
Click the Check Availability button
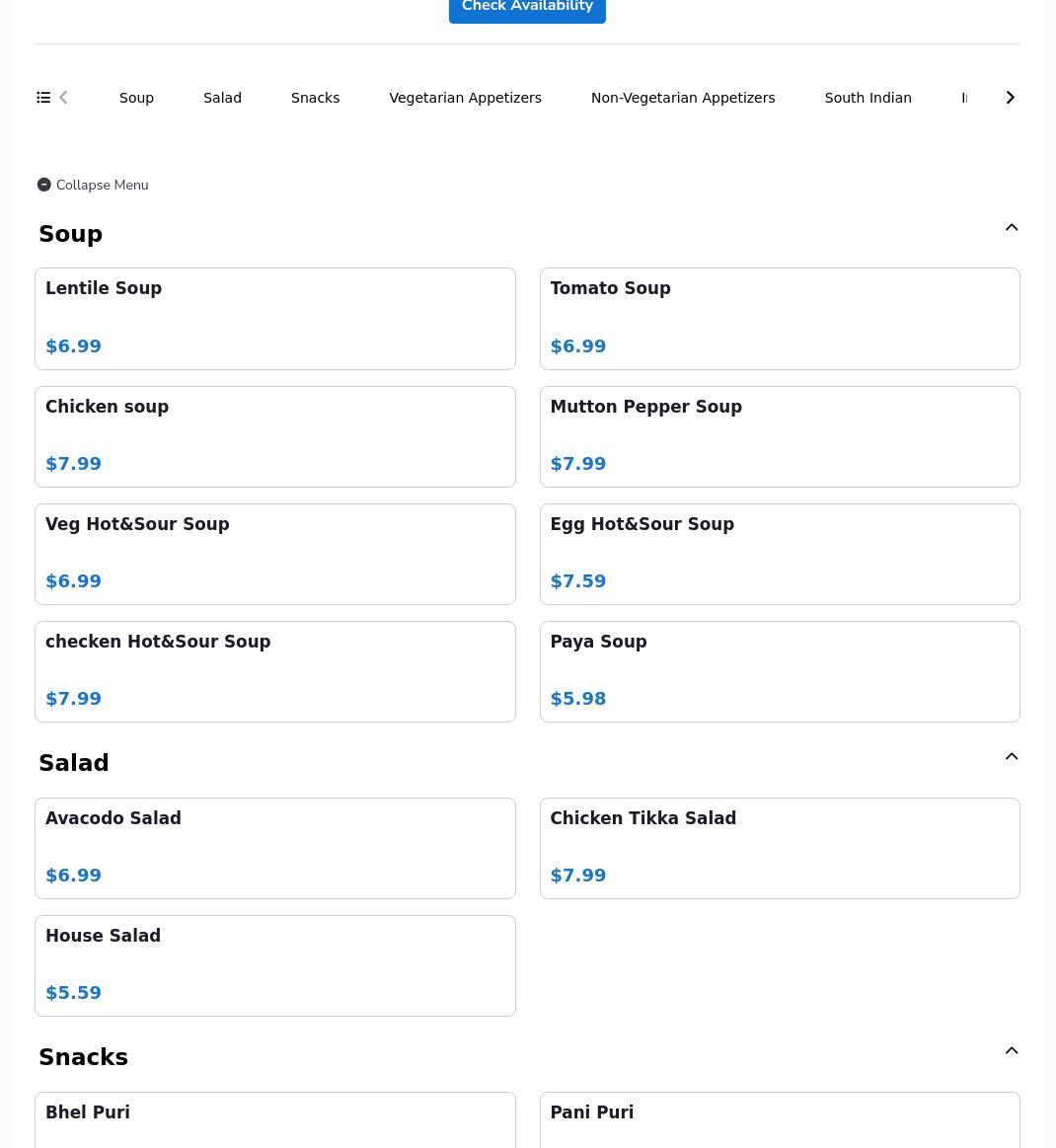(527, 7)
